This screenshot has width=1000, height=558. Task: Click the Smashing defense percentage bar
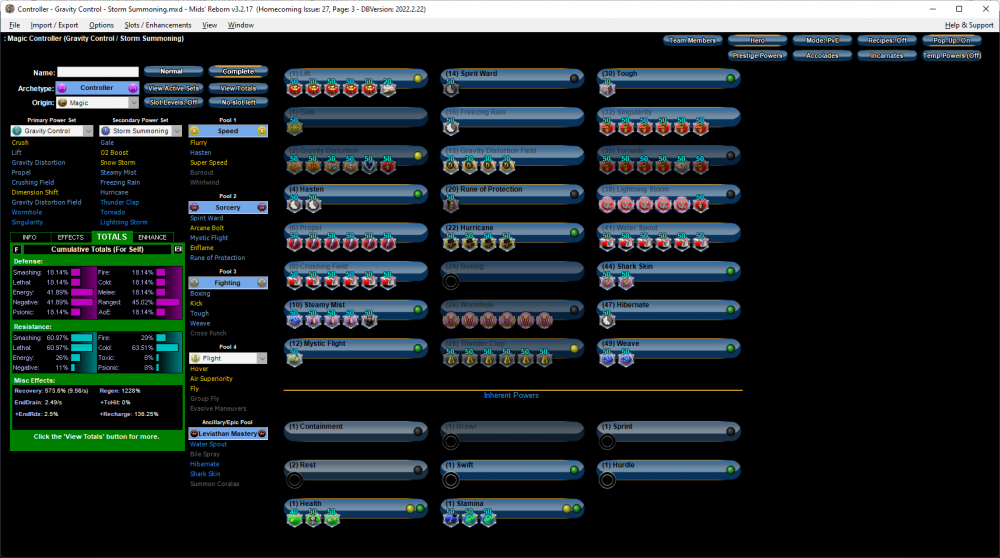click(x=83, y=271)
